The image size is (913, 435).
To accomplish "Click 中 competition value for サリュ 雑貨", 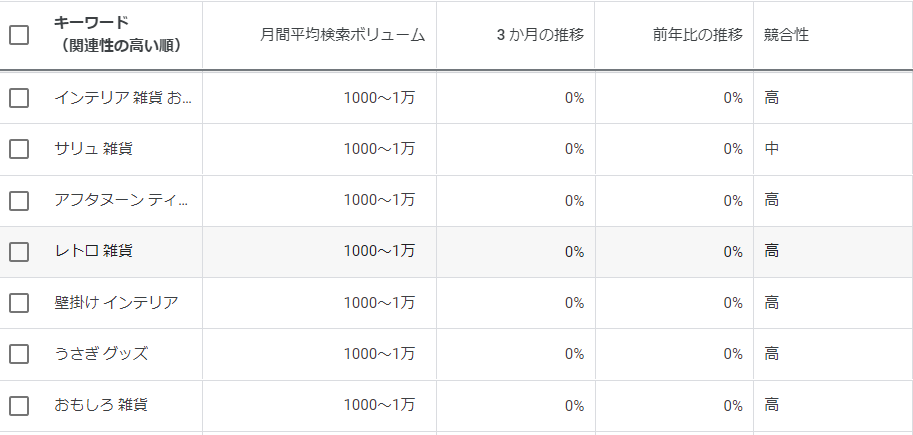I will pos(771,149).
